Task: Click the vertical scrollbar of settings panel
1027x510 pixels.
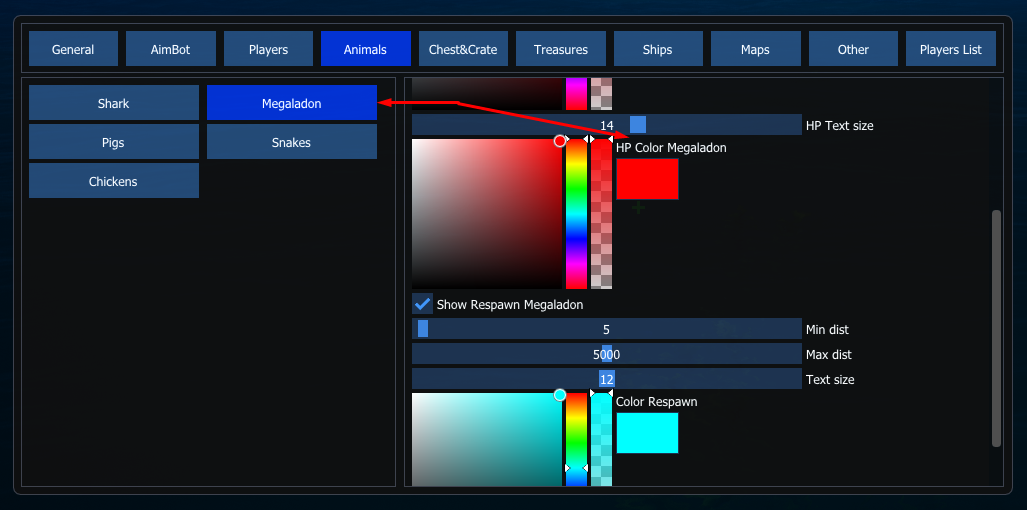Action: coord(995,328)
